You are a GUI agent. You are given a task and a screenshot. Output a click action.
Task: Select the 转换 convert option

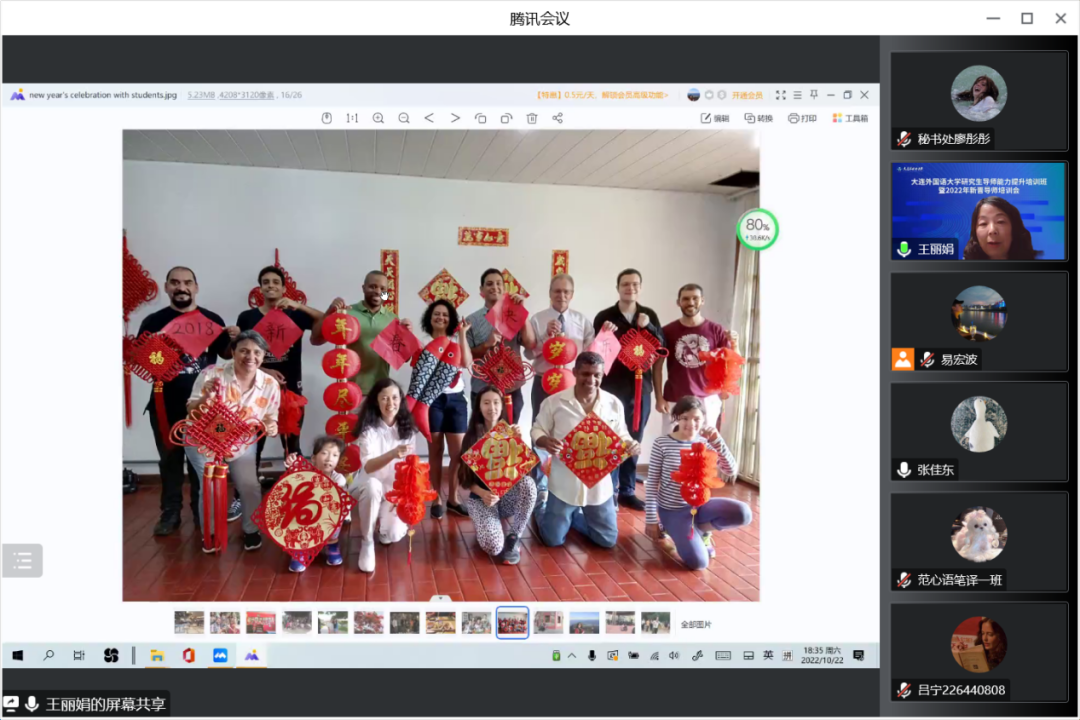coord(758,118)
